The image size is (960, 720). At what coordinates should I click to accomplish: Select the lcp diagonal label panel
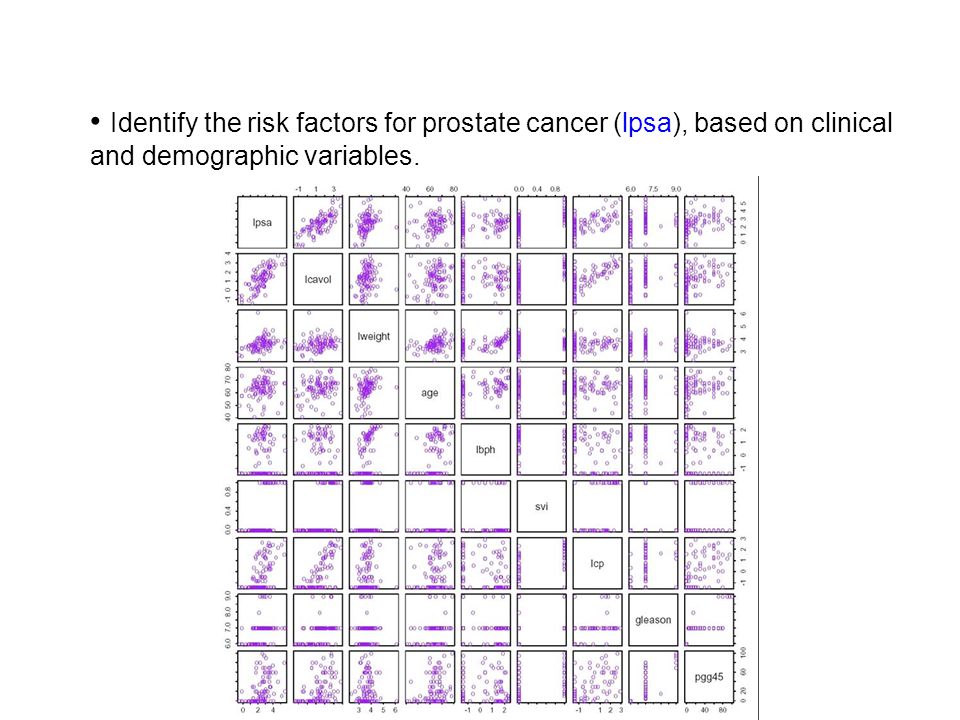click(598, 563)
